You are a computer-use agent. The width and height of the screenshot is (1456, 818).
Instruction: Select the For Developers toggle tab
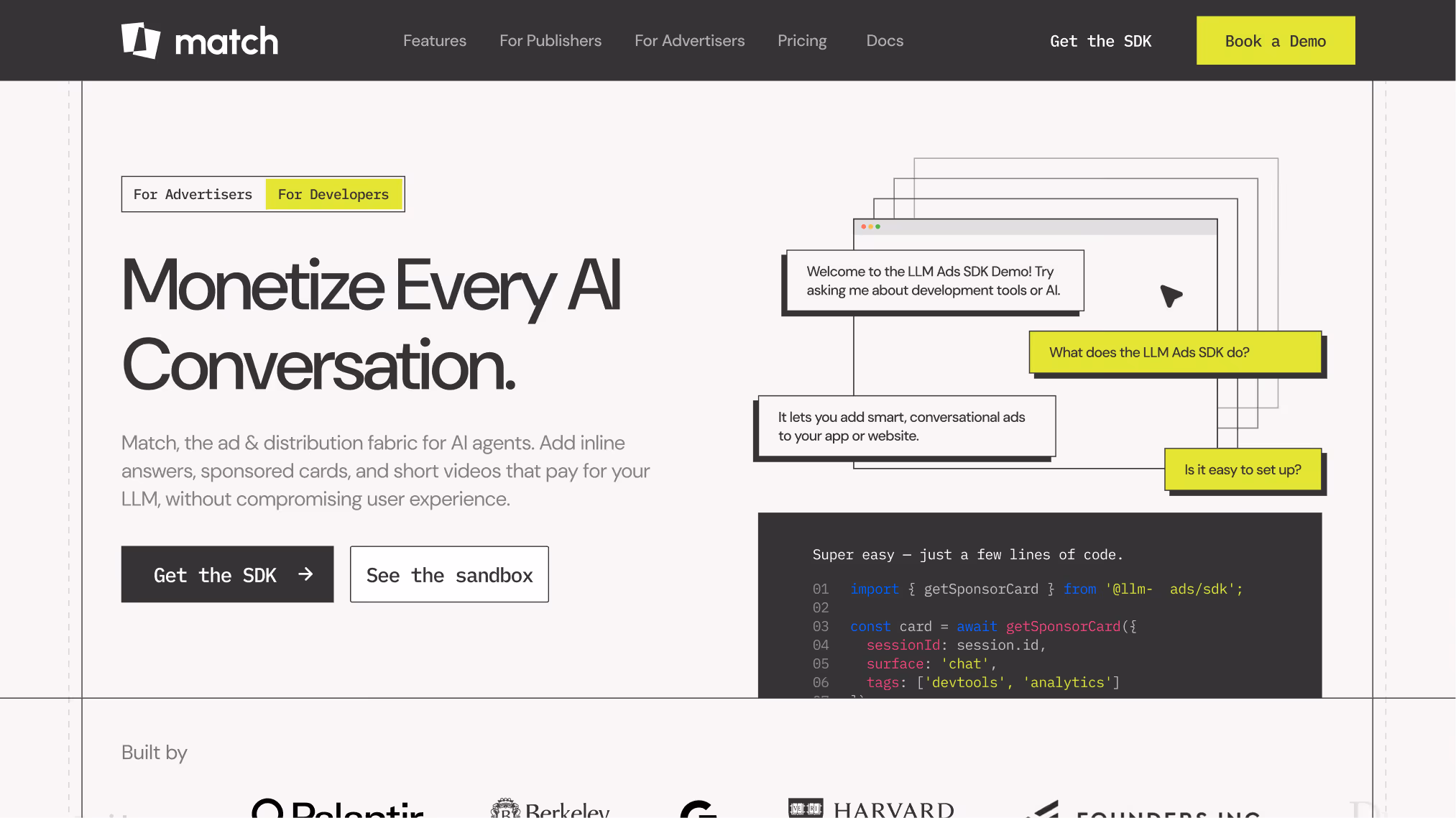point(333,194)
